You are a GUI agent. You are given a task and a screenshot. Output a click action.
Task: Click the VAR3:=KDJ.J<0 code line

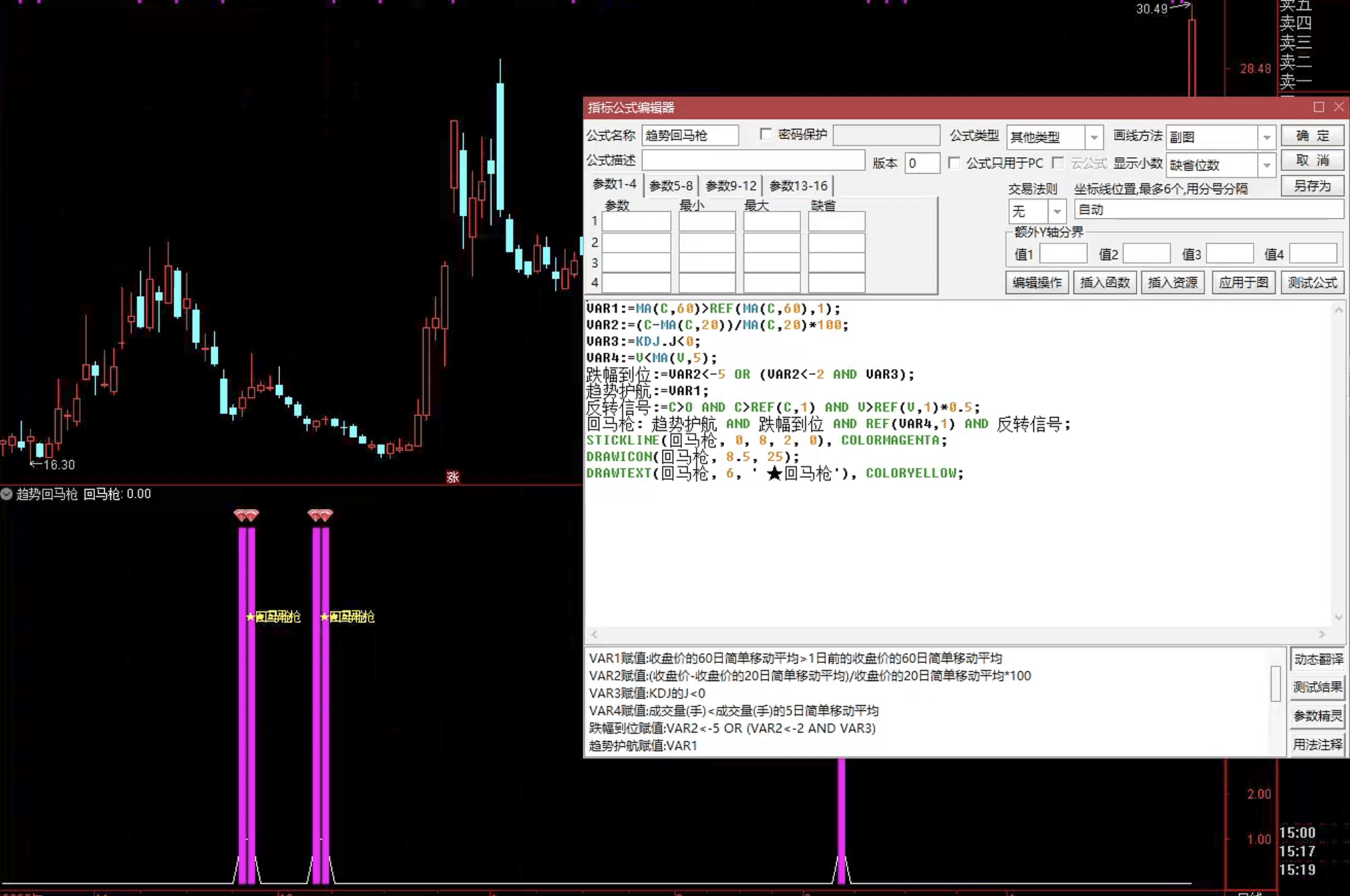(643, 341)
